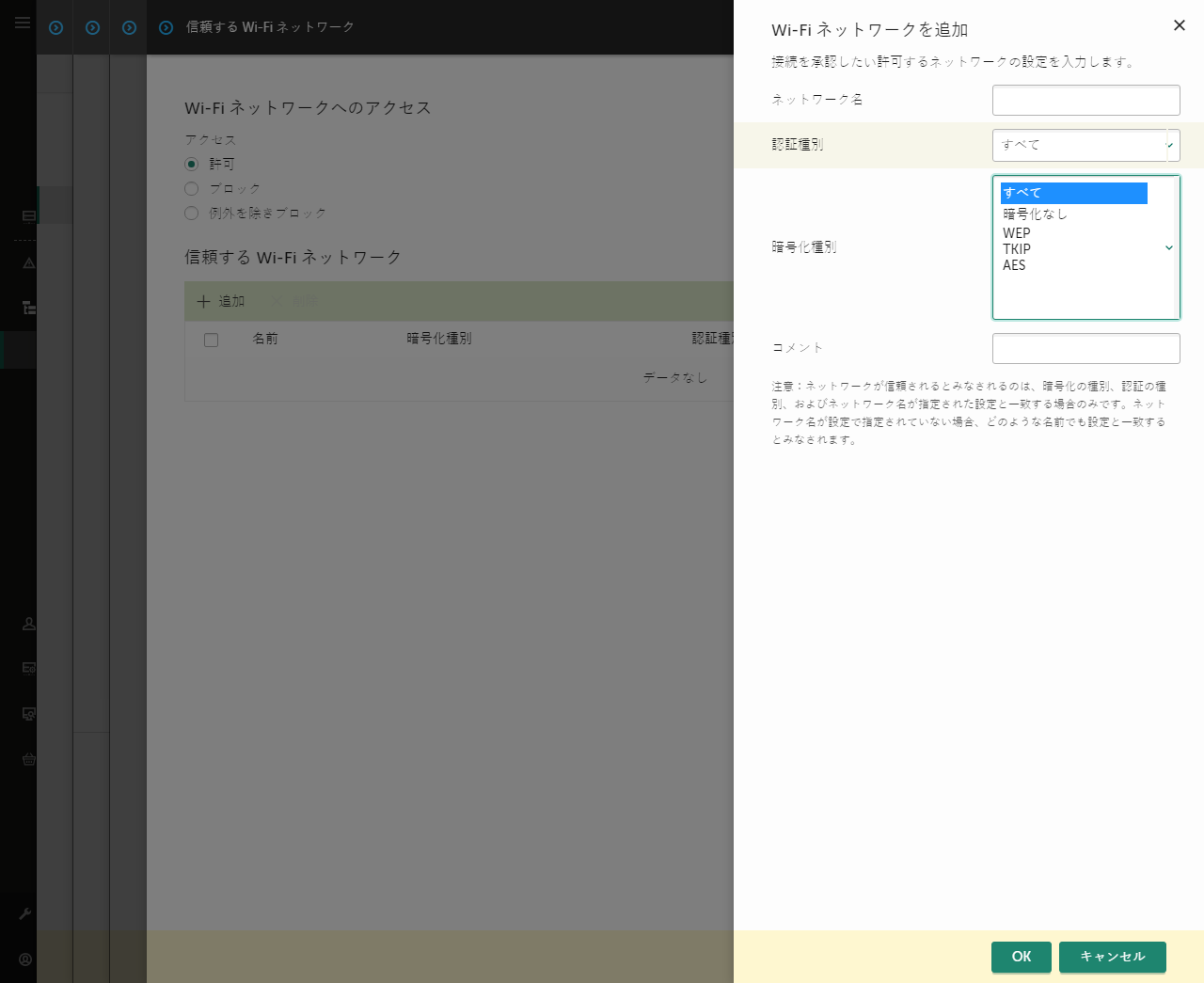1204x983 pixels.
Task: Click the 追加 button to add network
Action: (x=221, y=301)
